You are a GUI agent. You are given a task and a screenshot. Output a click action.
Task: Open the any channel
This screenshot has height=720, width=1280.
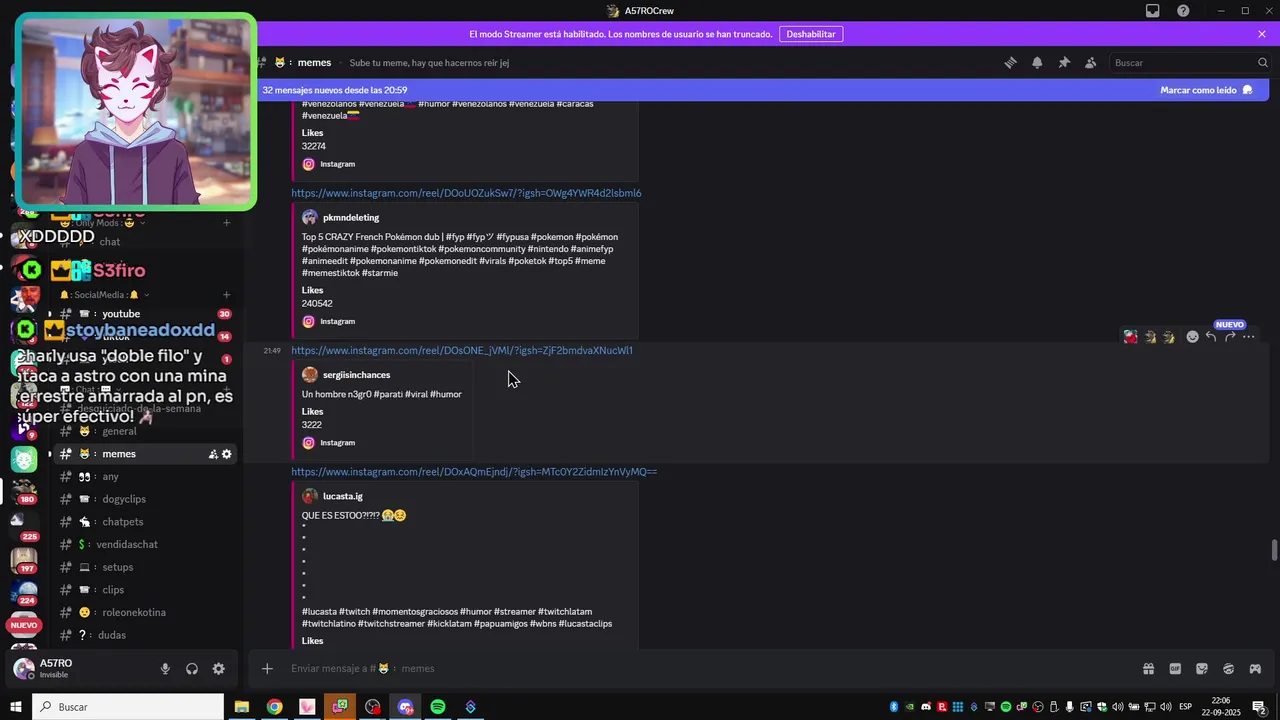pyautogui.click(x=145, y=477)
